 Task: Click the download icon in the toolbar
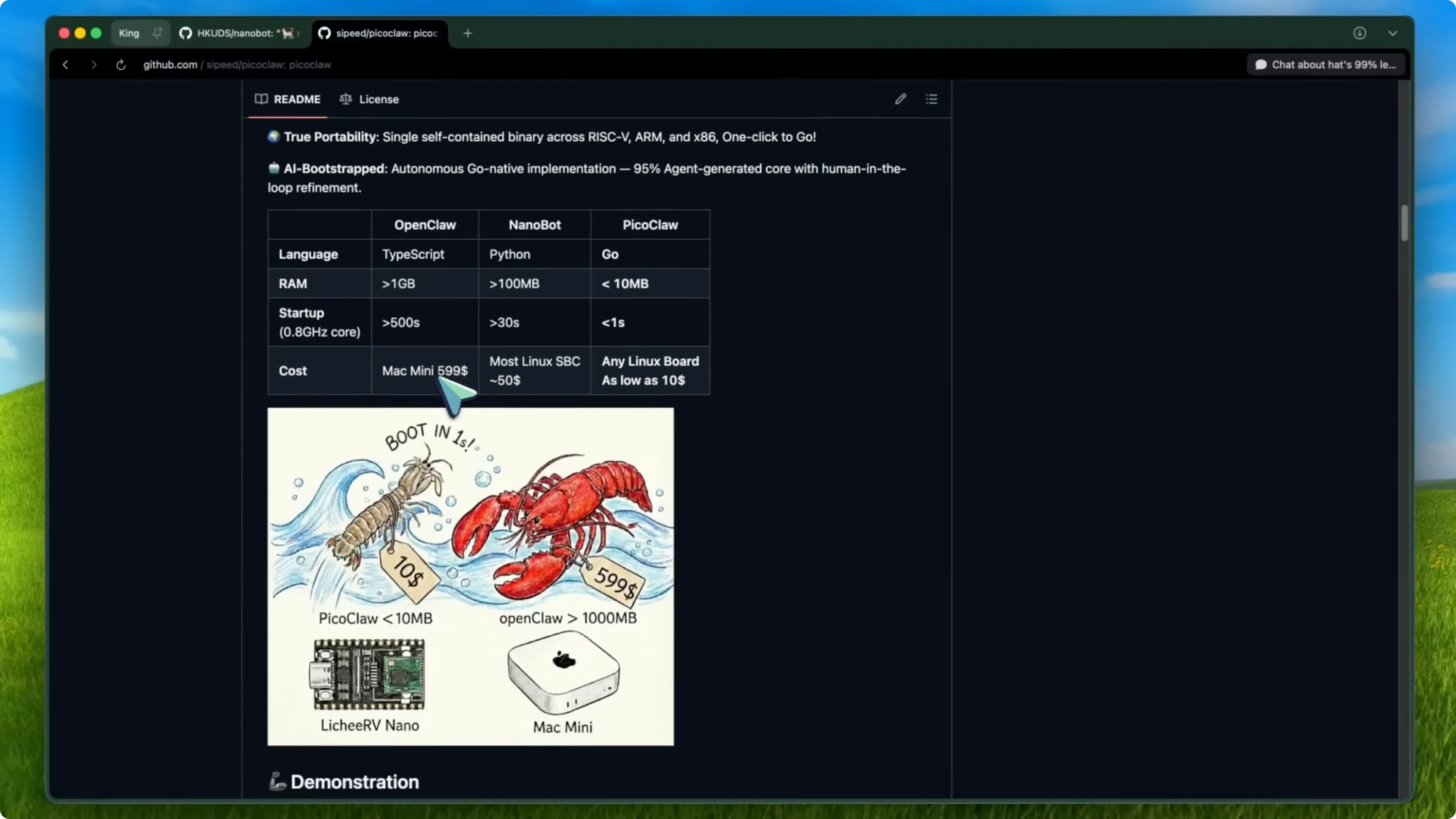click(x=1360, y=33)
